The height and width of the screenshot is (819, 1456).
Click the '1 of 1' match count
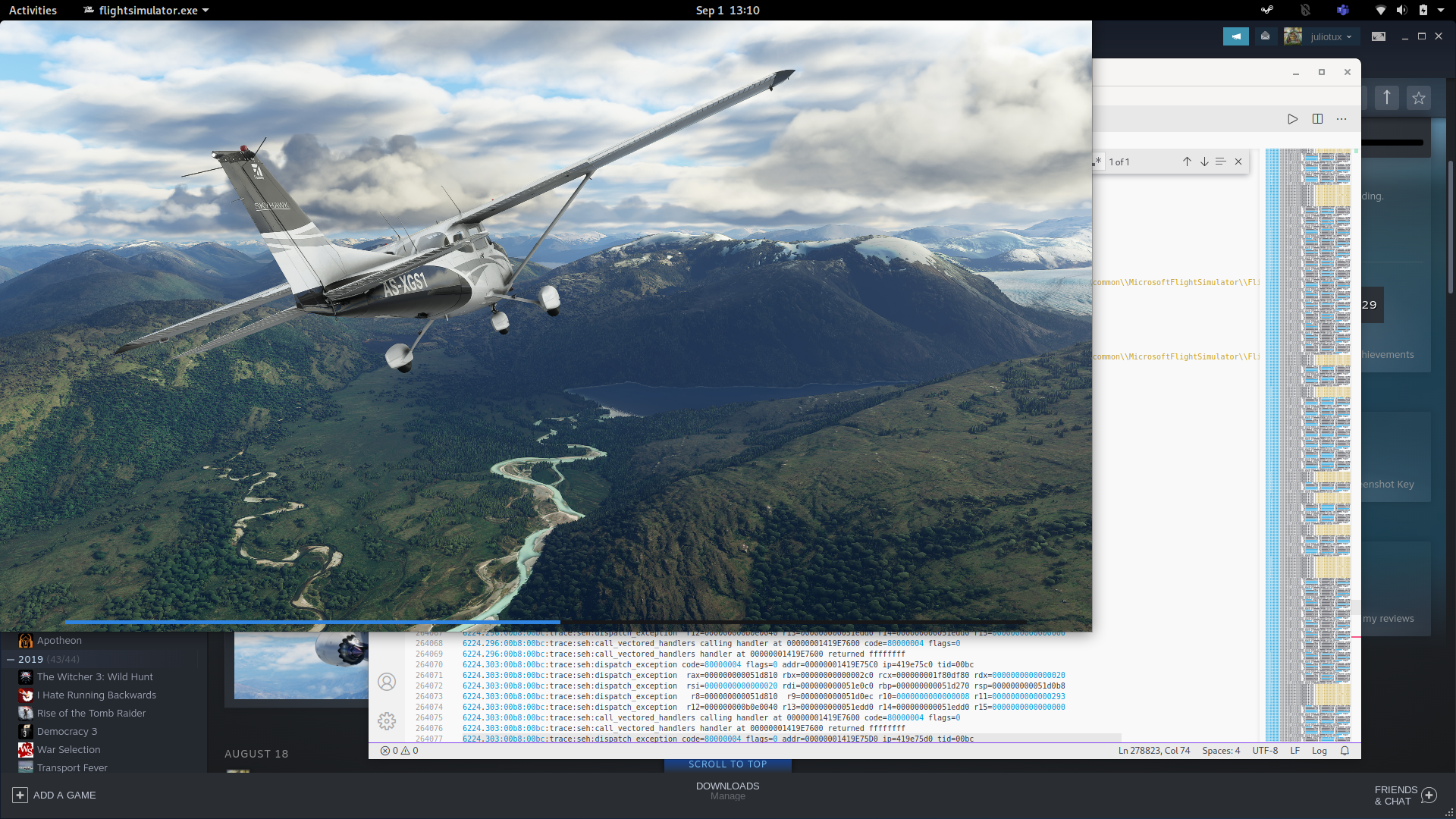coord(1119,162)
